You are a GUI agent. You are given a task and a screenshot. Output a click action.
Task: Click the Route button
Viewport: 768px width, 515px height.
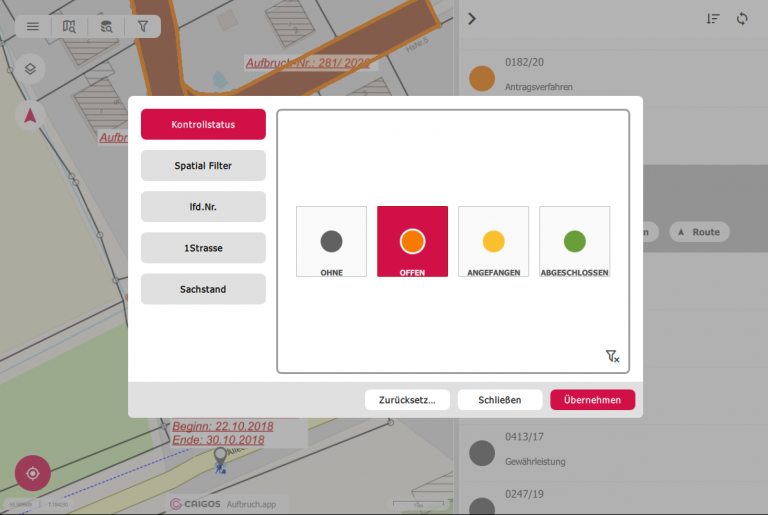699,232
